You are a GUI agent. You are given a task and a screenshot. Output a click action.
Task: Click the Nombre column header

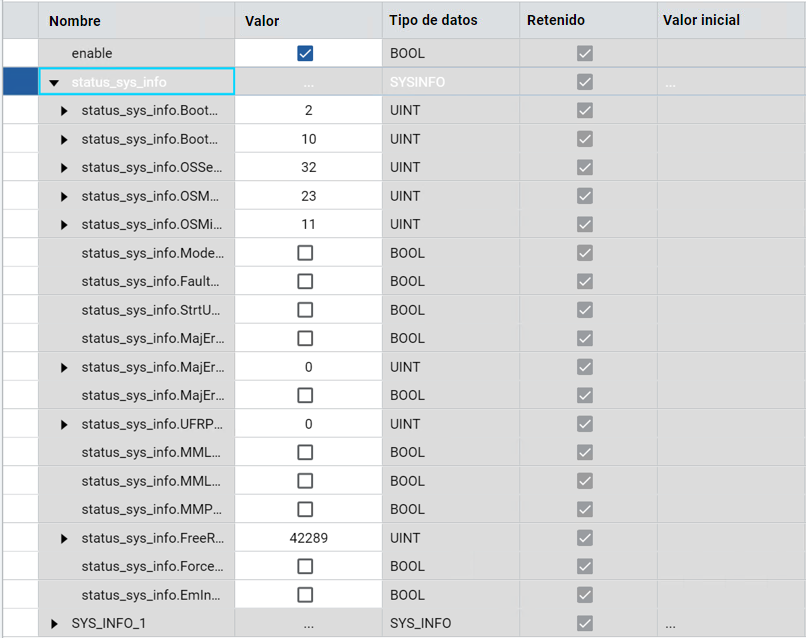75,20
